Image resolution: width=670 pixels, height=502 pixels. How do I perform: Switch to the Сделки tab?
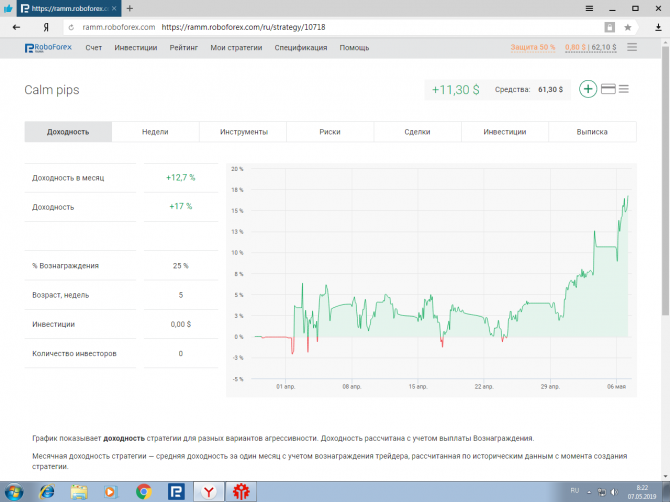pos(417,132)
